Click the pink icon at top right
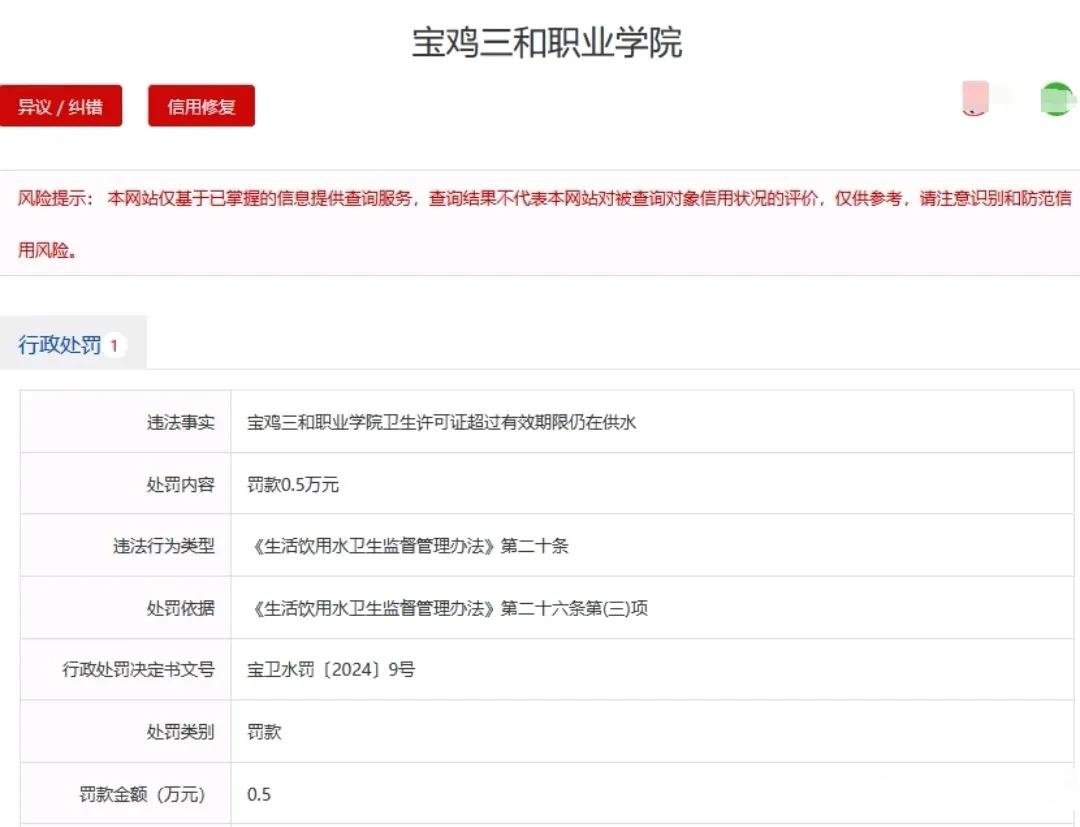1080x827 pixels. click(x=973, y=100)
